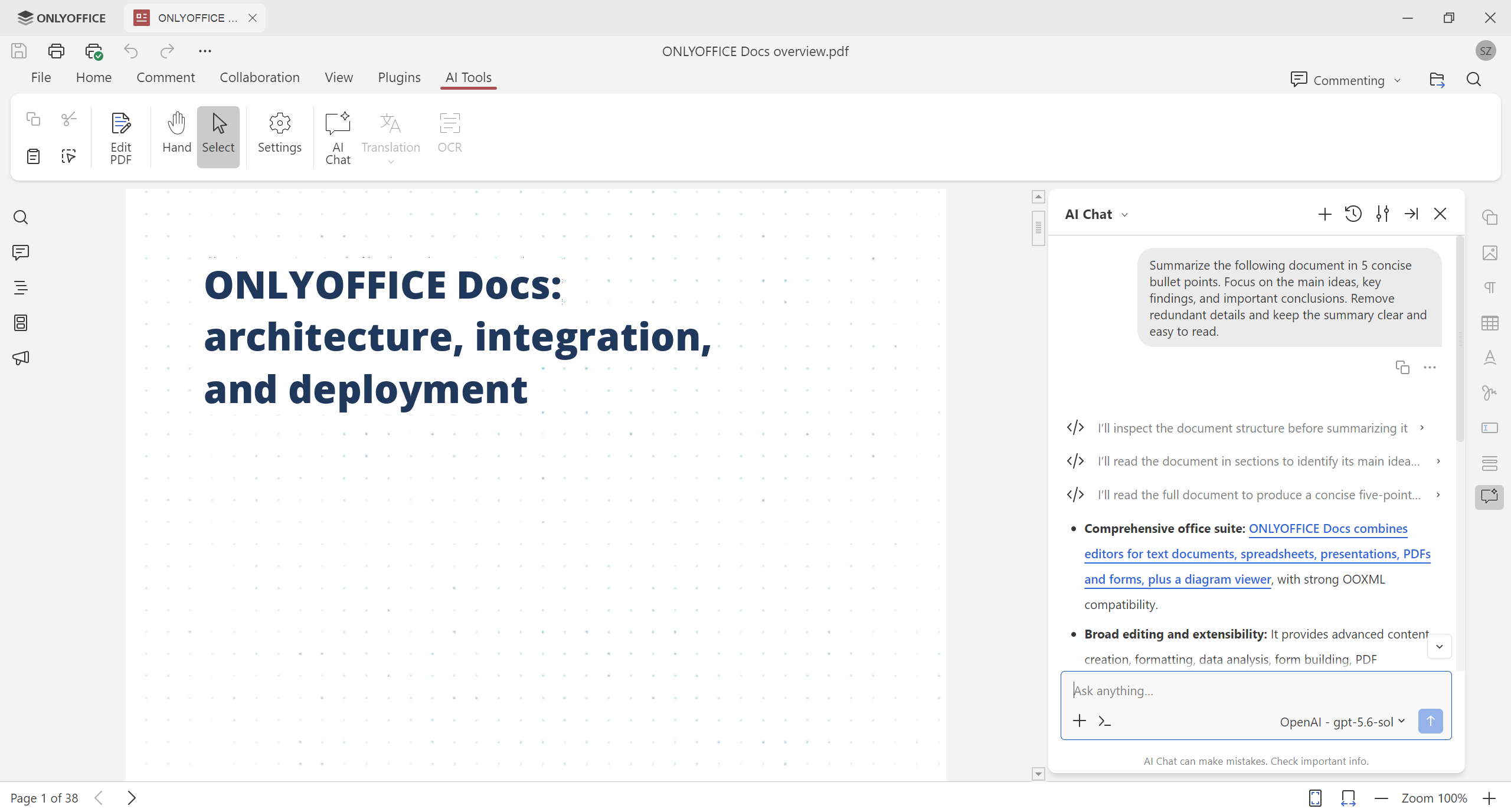Screen dimensions: 1511x812
Task: Close the AI Chat panel
Action: tap(1440, 214)
